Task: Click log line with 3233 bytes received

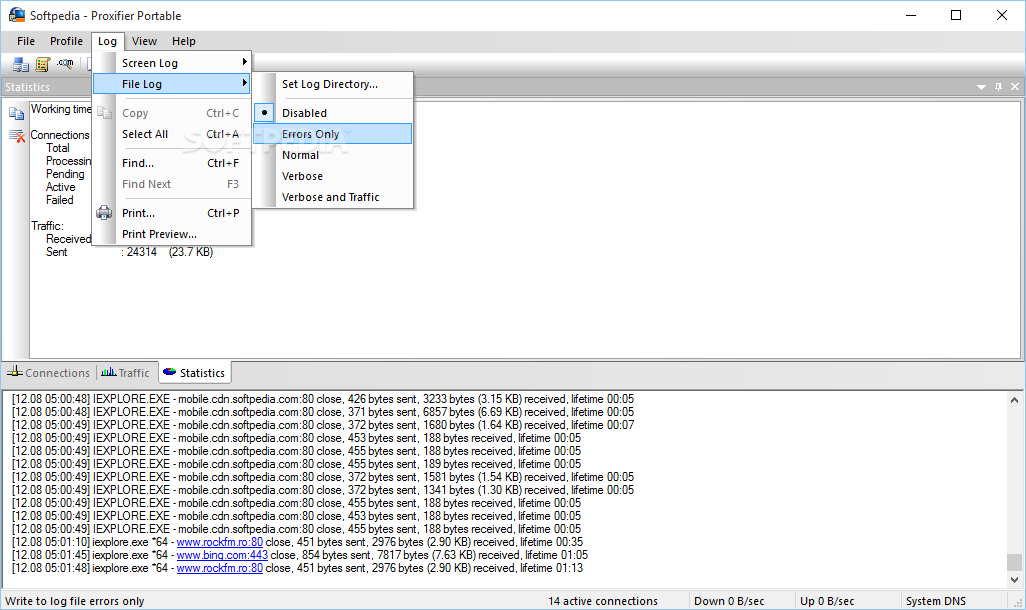Action: point(323,399)
